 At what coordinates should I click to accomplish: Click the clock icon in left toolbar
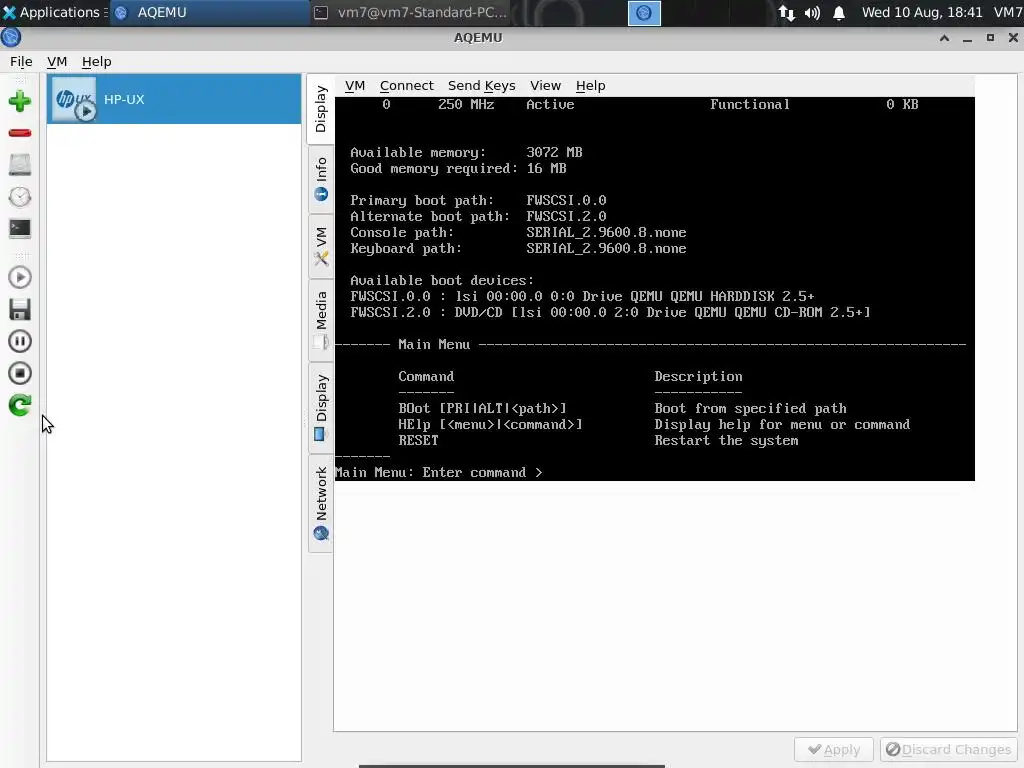click(20, 197)
